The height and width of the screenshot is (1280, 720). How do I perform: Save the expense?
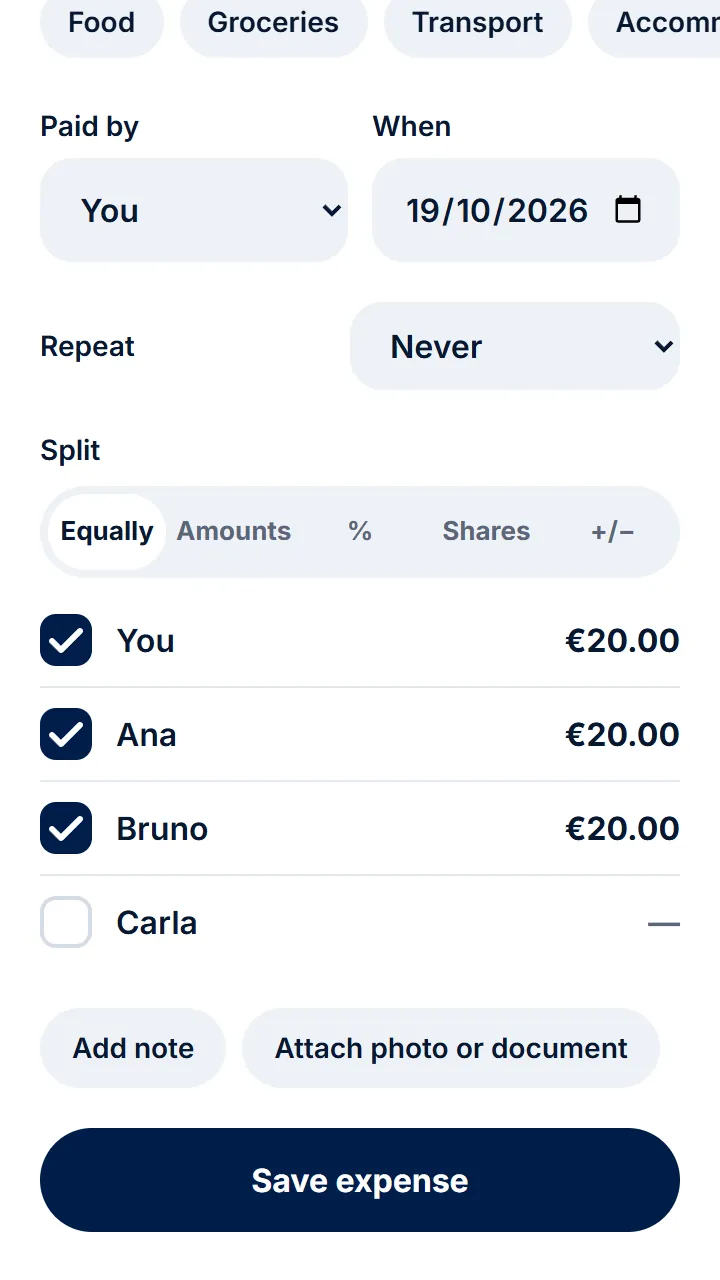click(360, 1180)
